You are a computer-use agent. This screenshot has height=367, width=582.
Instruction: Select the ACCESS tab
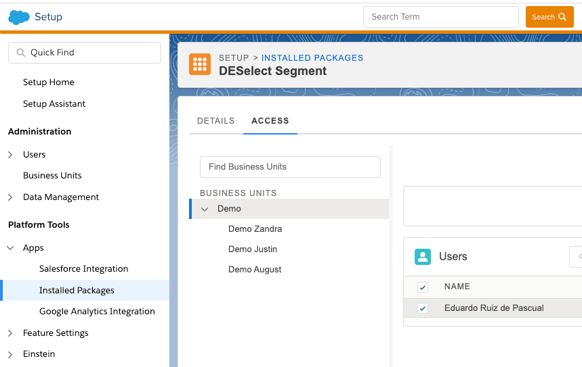point(270,121)
